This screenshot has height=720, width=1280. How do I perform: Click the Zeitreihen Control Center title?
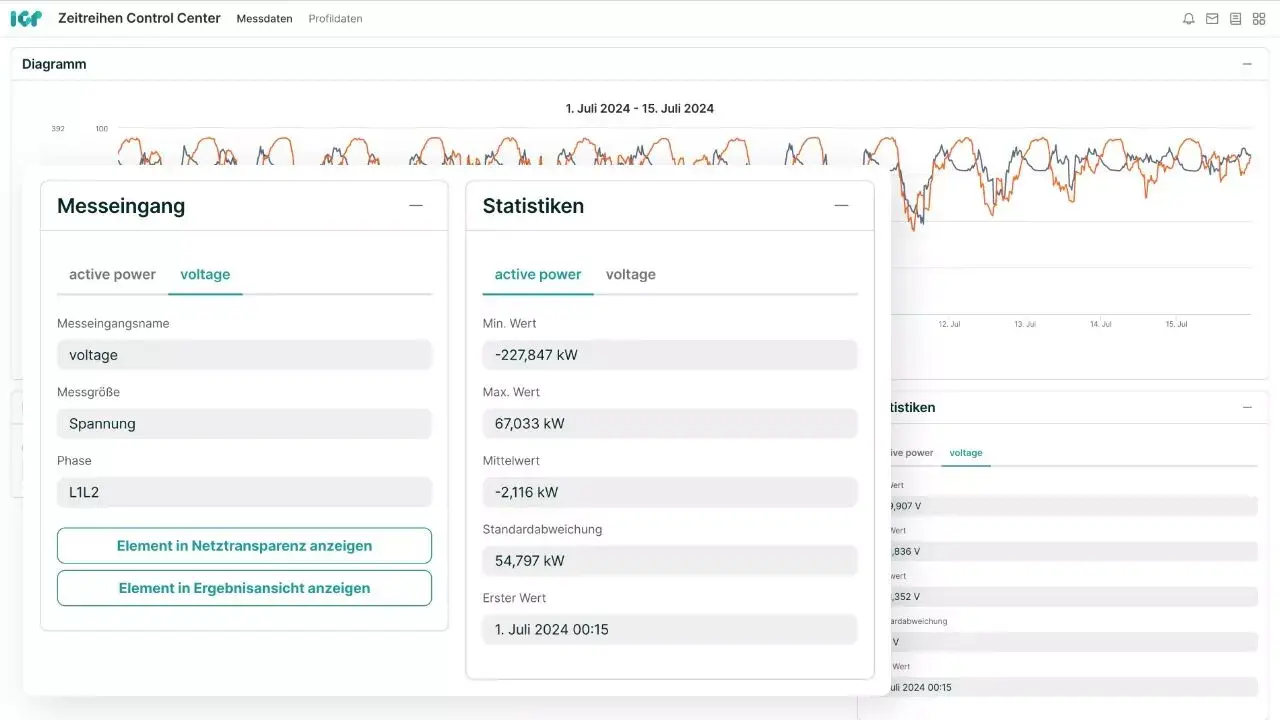tap(139, 18)
